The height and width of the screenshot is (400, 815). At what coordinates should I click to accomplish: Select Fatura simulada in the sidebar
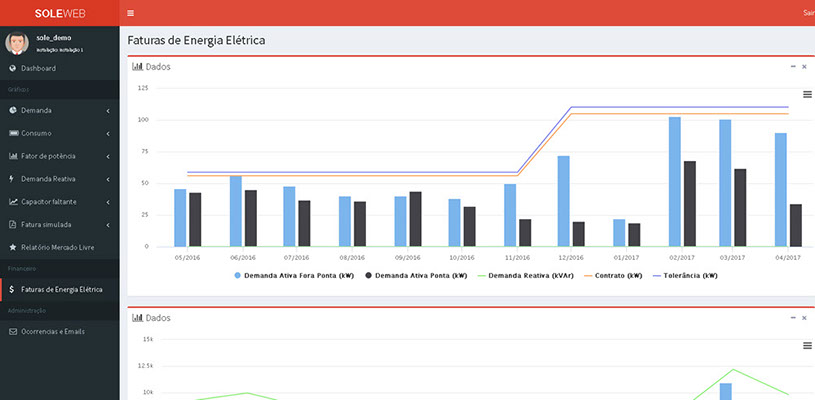click(45, 224)
